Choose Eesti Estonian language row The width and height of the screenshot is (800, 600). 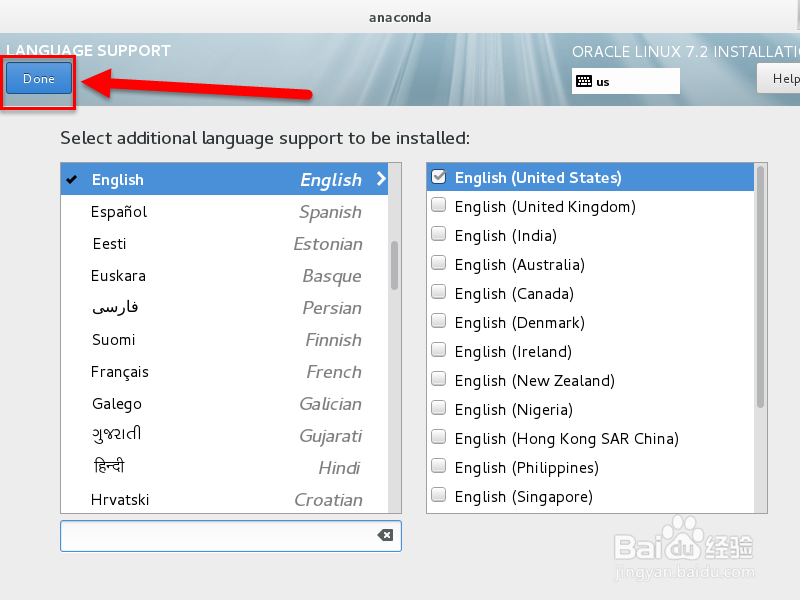tap(224, 244)
